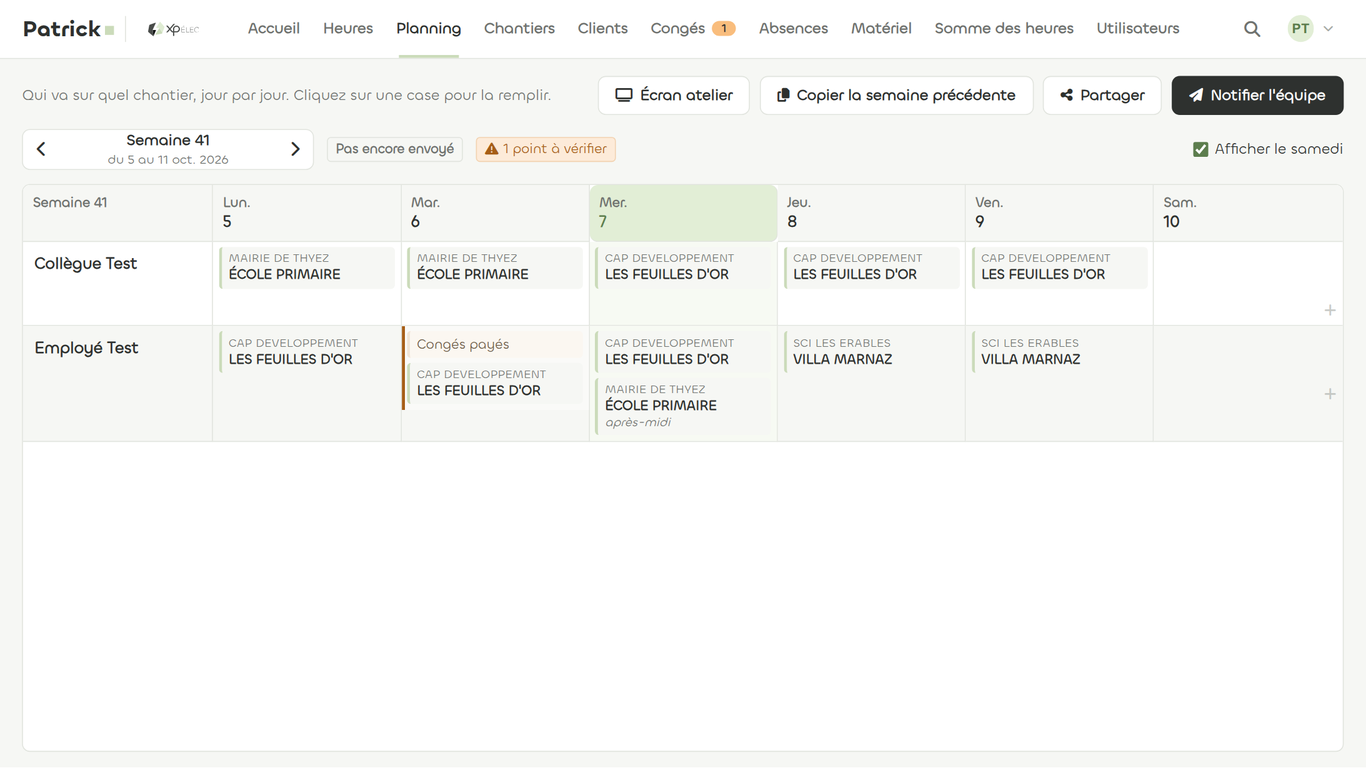Click Notifier l'équipe button
The width and height of the screenshot is (1366, 768).
[1257, 95]
